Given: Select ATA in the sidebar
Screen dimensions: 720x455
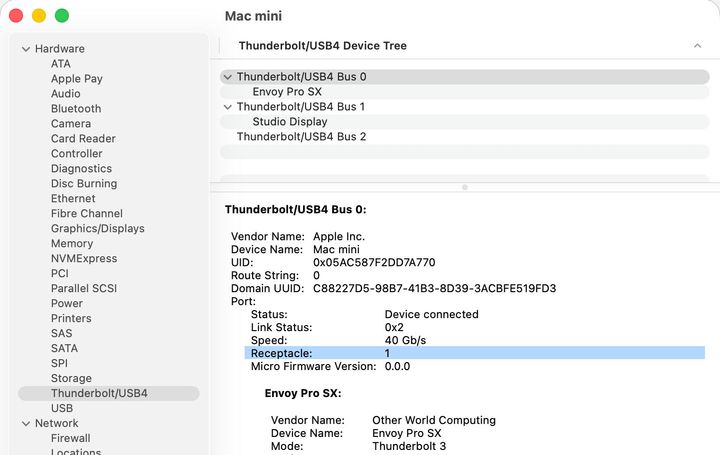Looking at the screenshot, I should point(61,64).
